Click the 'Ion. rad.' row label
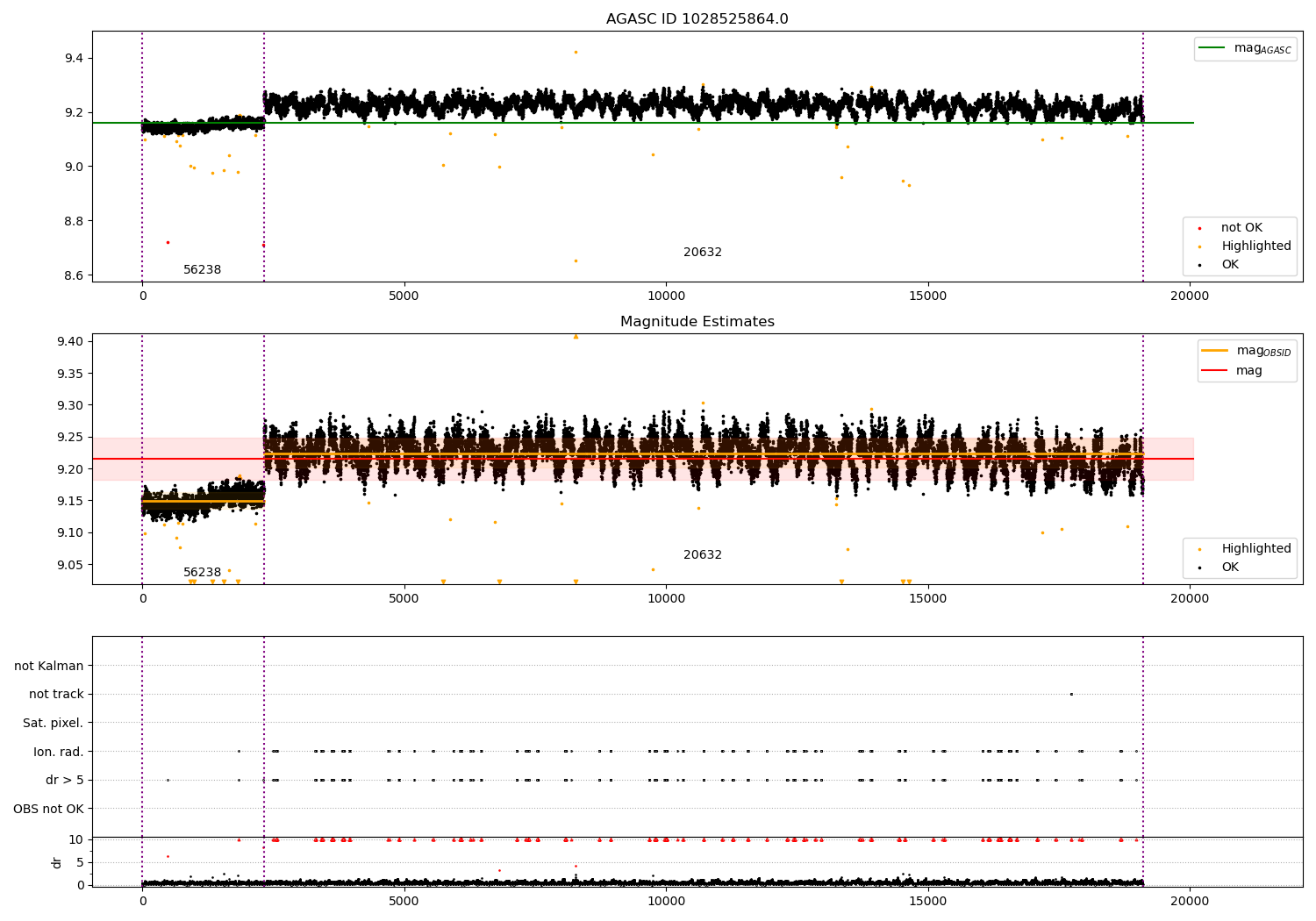 click(x=59, y=752)
